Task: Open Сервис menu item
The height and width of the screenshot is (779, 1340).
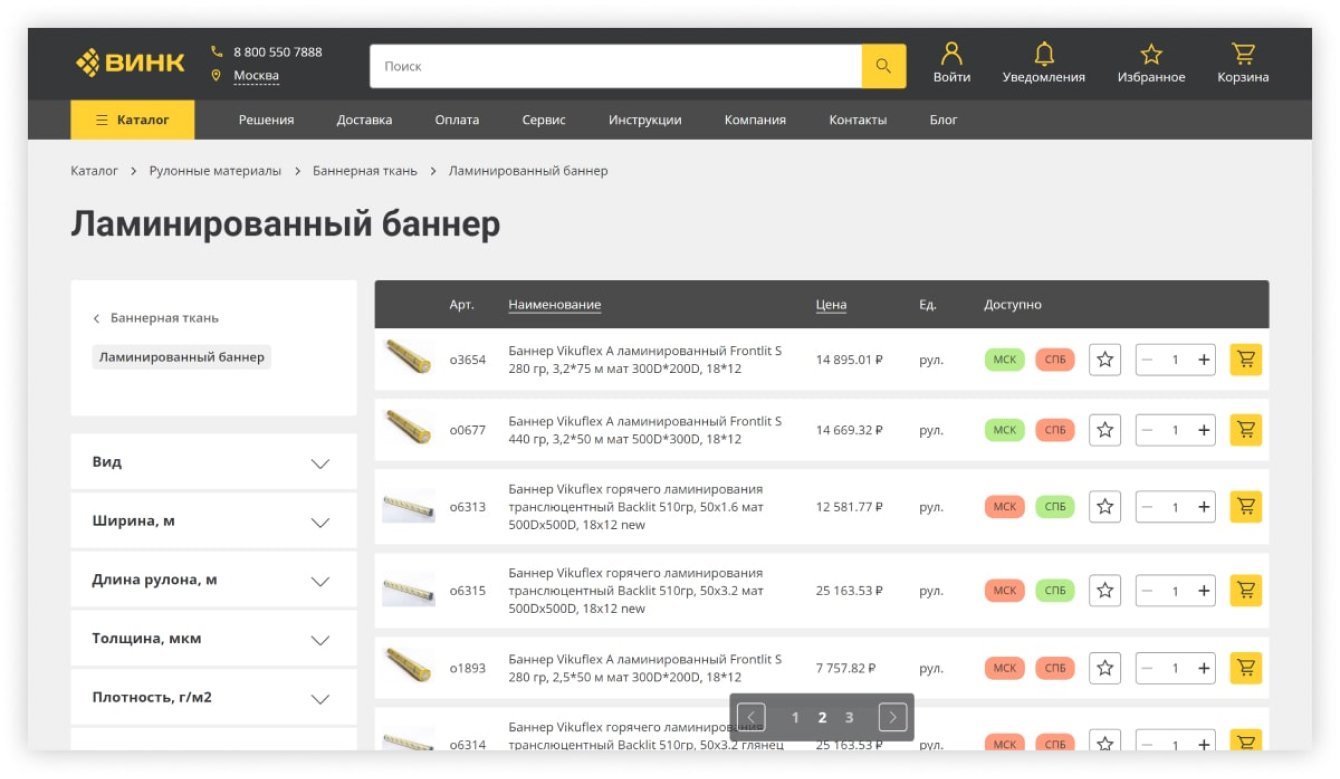Action: (x=544, y=120)
